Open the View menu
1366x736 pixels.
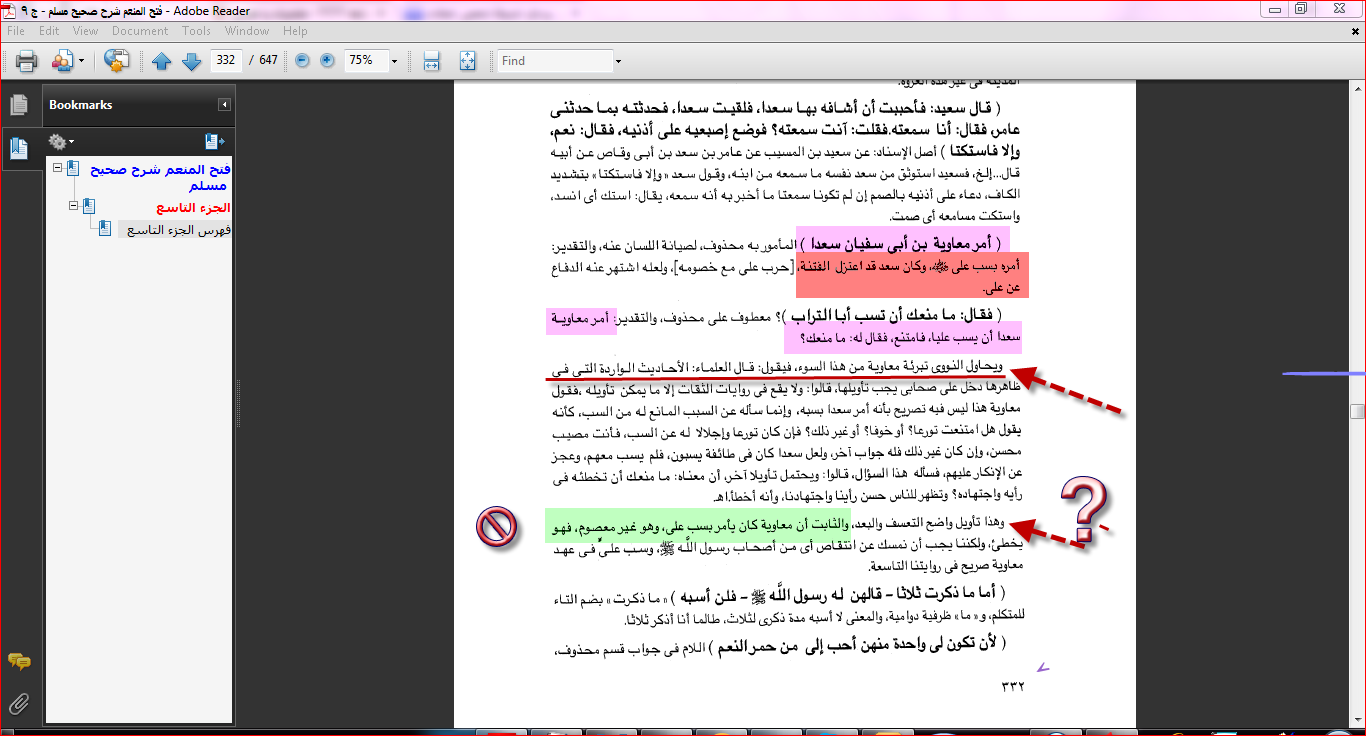pyautogui.click(x=85, y=31)
